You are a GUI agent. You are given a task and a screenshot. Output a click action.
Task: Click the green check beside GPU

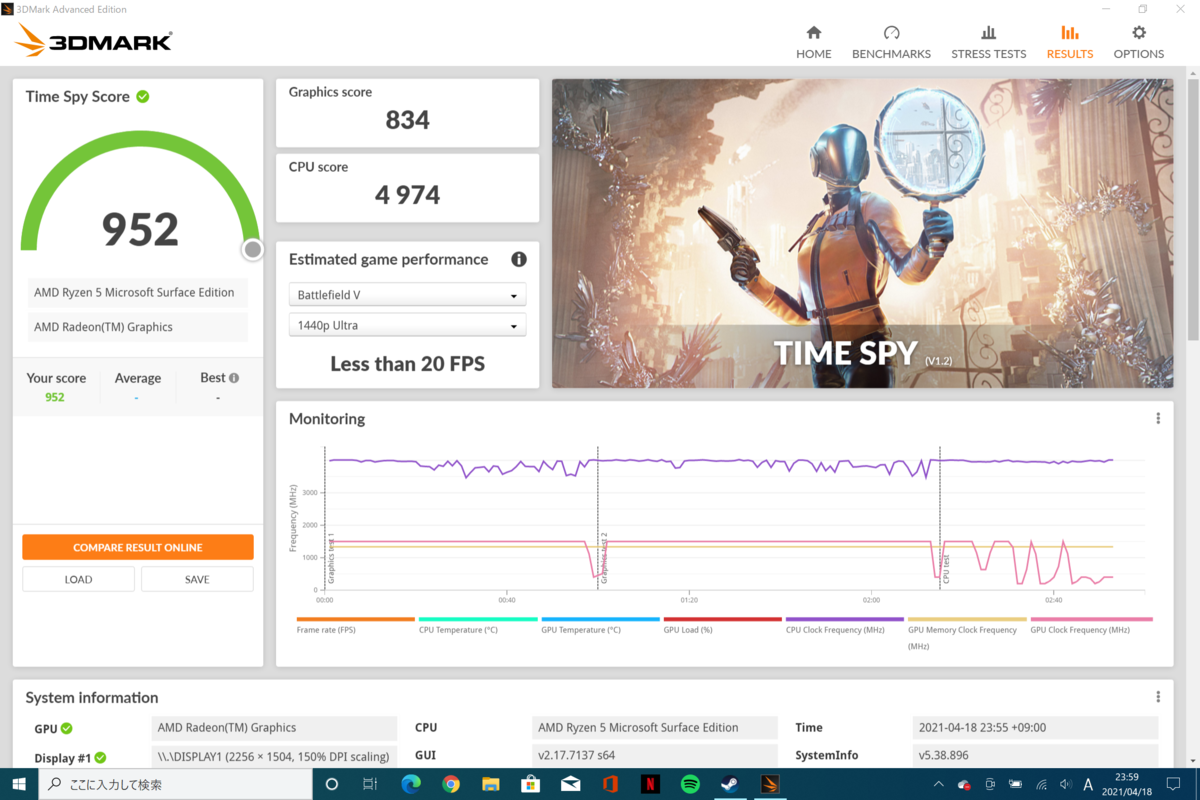pyautogui.click(x=67, y=728)
